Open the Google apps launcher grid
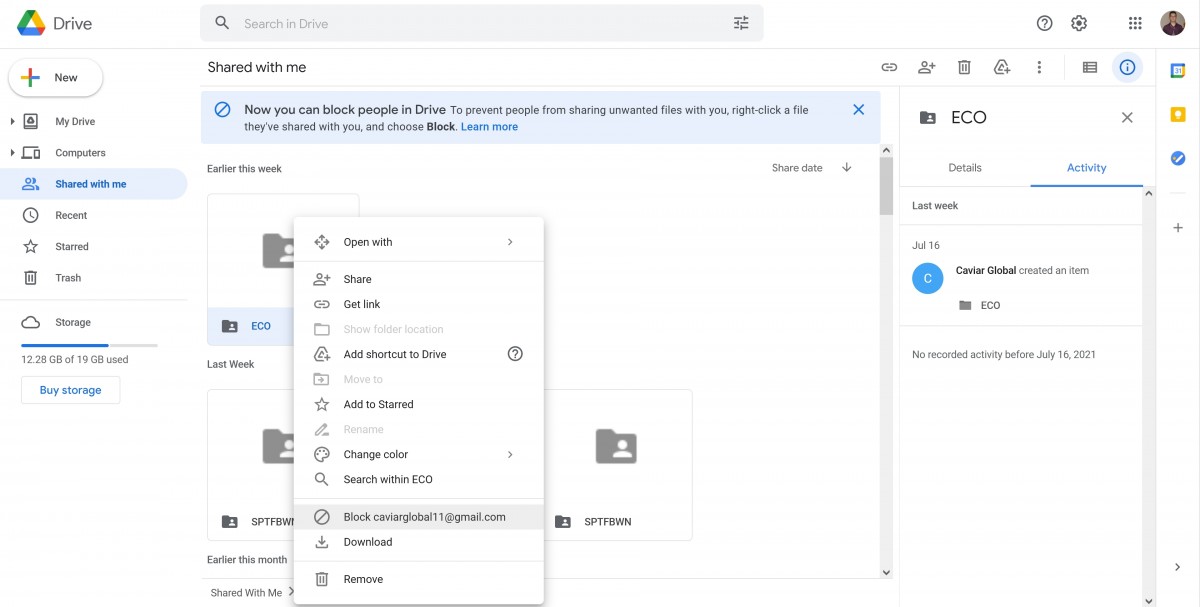Viewport: 1200px width, 607px height. (1134, 22)
